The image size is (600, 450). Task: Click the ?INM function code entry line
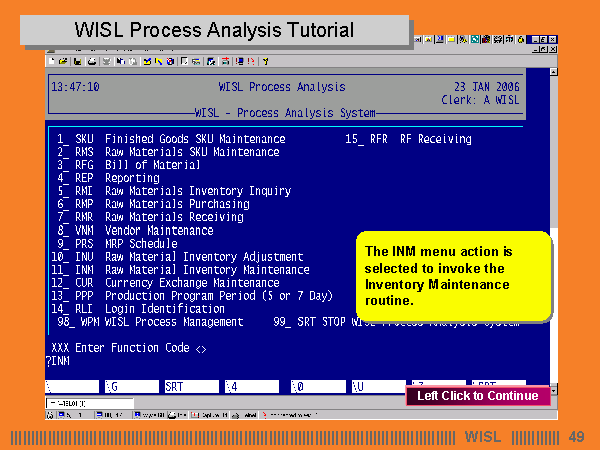click(x=60, y=361)
